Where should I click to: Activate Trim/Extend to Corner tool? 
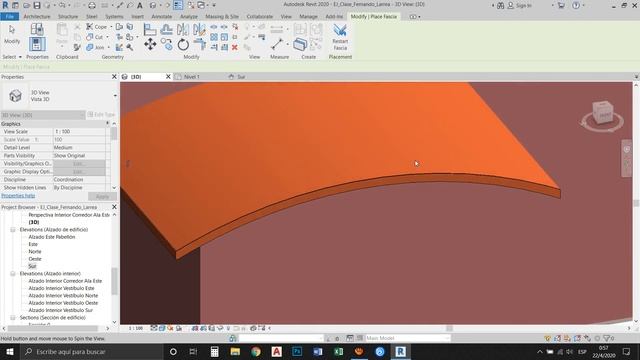tap(200, 44)
